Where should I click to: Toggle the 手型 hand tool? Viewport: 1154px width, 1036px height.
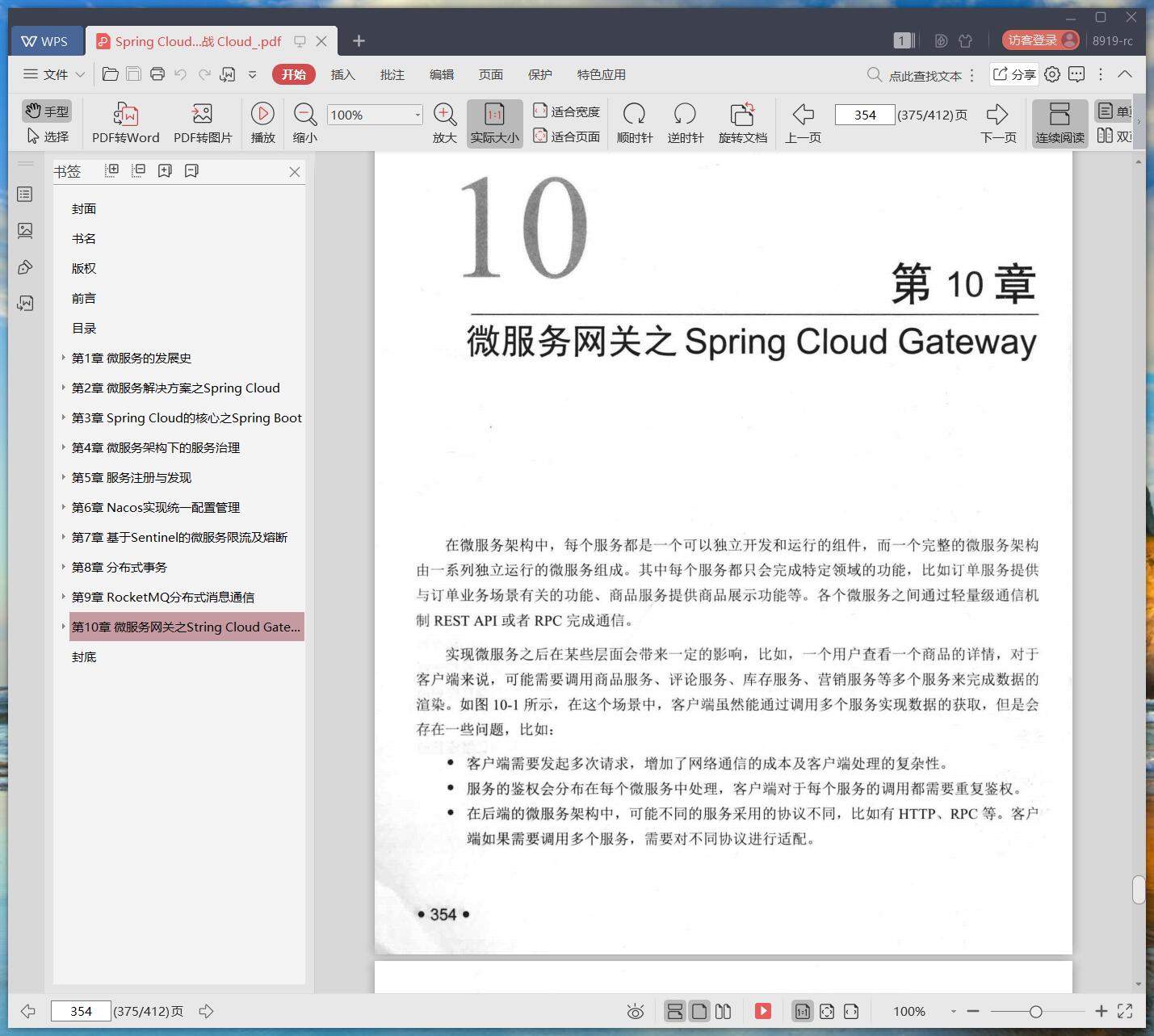pos(47,111)
